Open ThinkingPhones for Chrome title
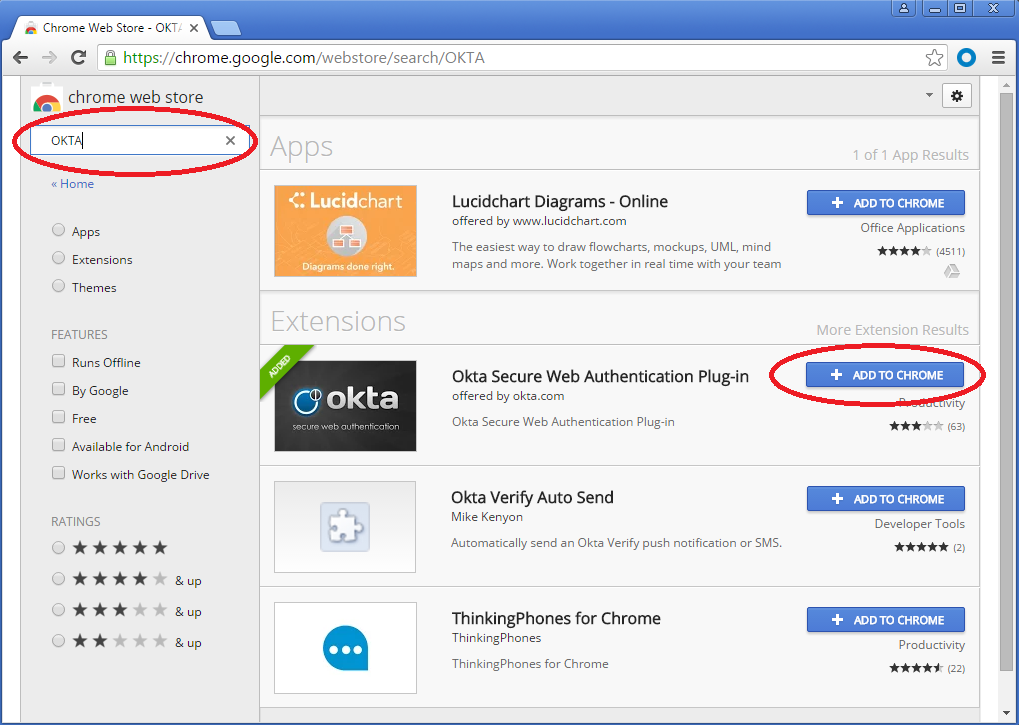Viewport: 1019px width, 725px height. (x=556, y=618)
